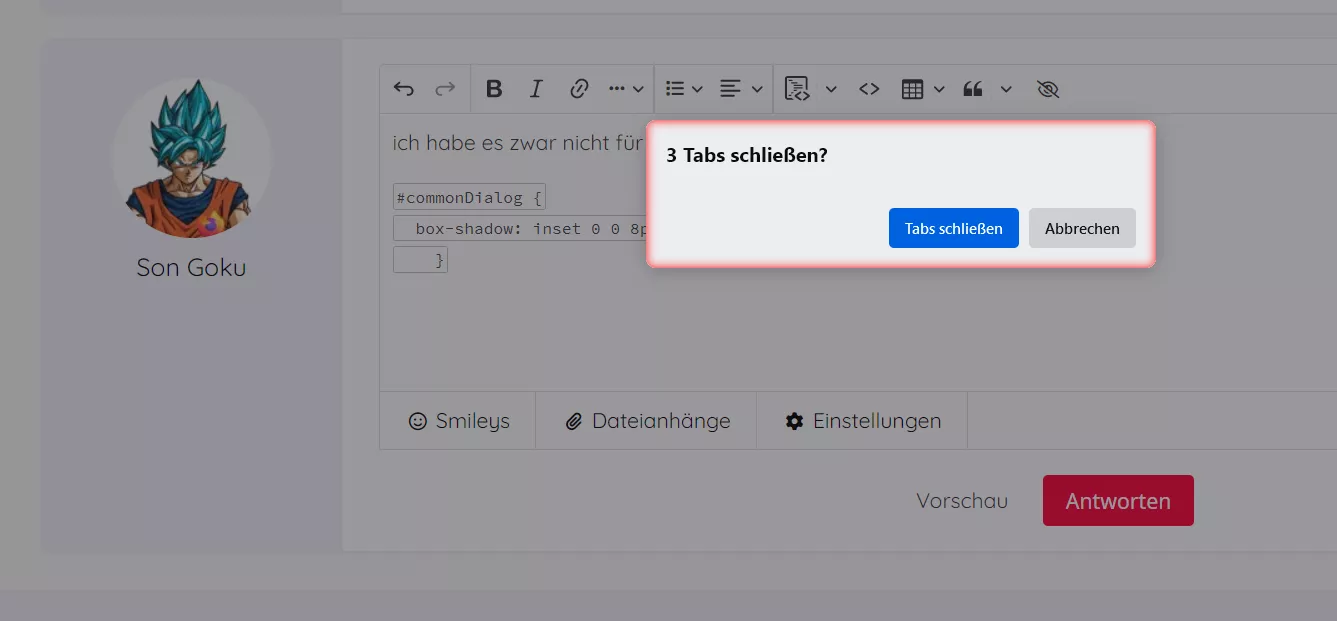This screenshot has width=1337, height=621.
Task: Toggle italic formatting
Action: 536,89
